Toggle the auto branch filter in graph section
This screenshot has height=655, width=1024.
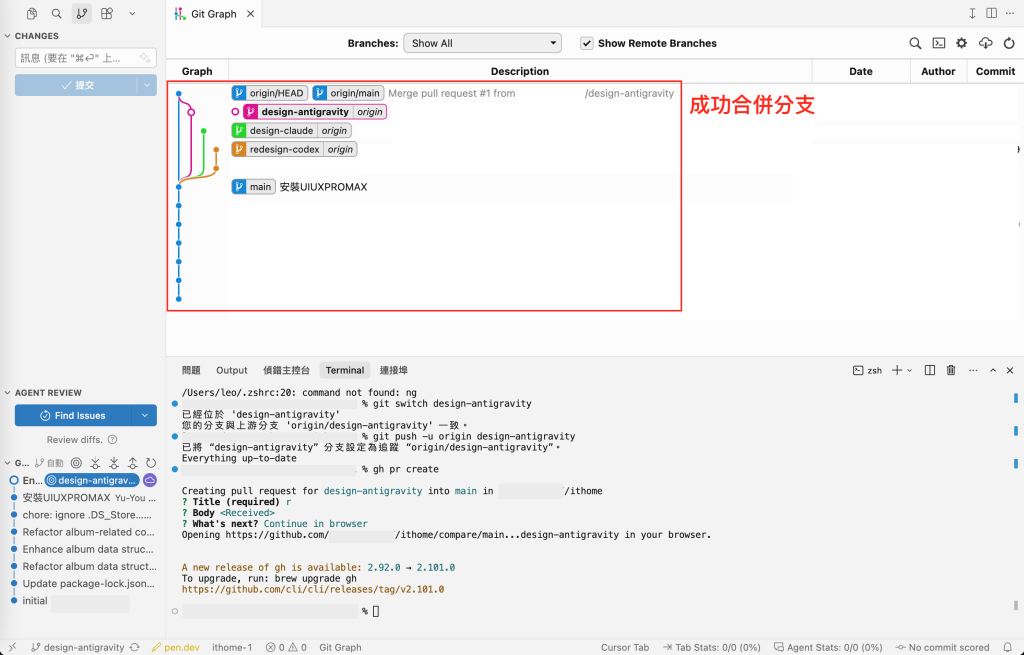(x=49, y=463)
